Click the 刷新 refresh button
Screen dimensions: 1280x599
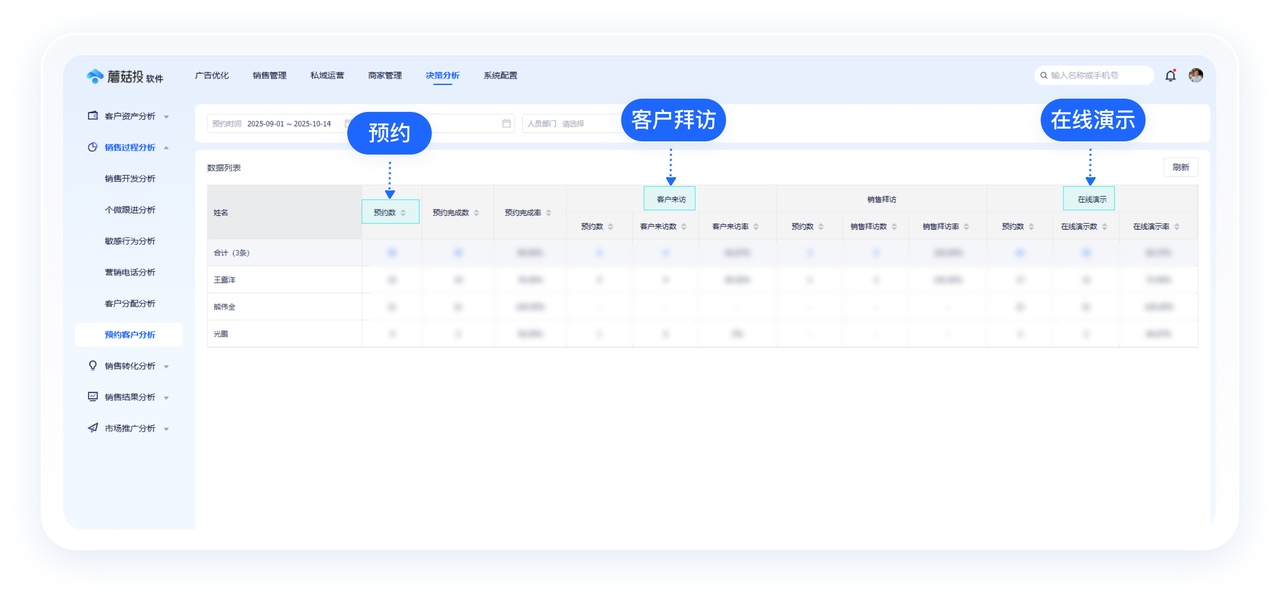1180,167
